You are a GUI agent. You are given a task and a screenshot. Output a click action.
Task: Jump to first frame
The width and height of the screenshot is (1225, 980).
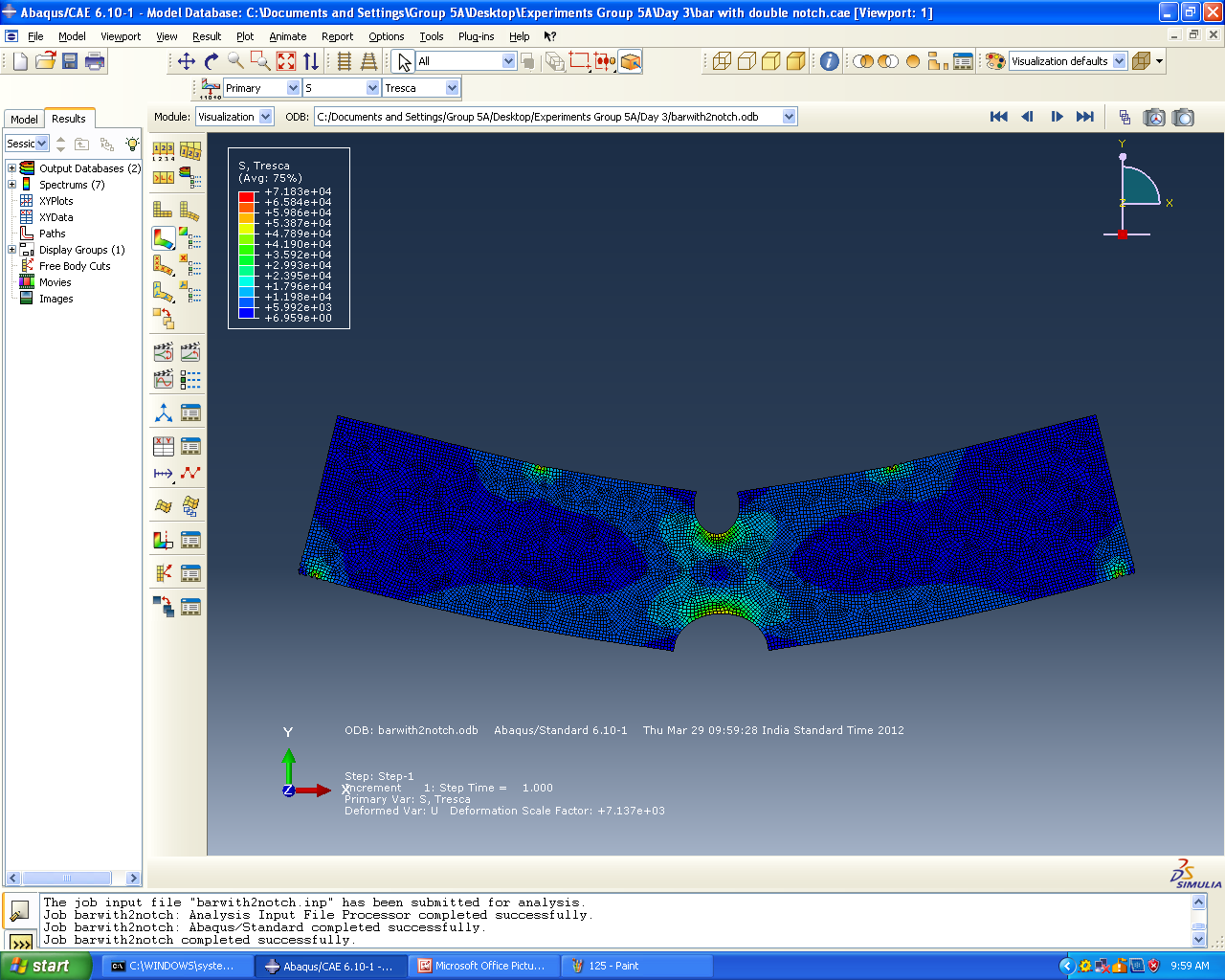(x=999, y=117)
